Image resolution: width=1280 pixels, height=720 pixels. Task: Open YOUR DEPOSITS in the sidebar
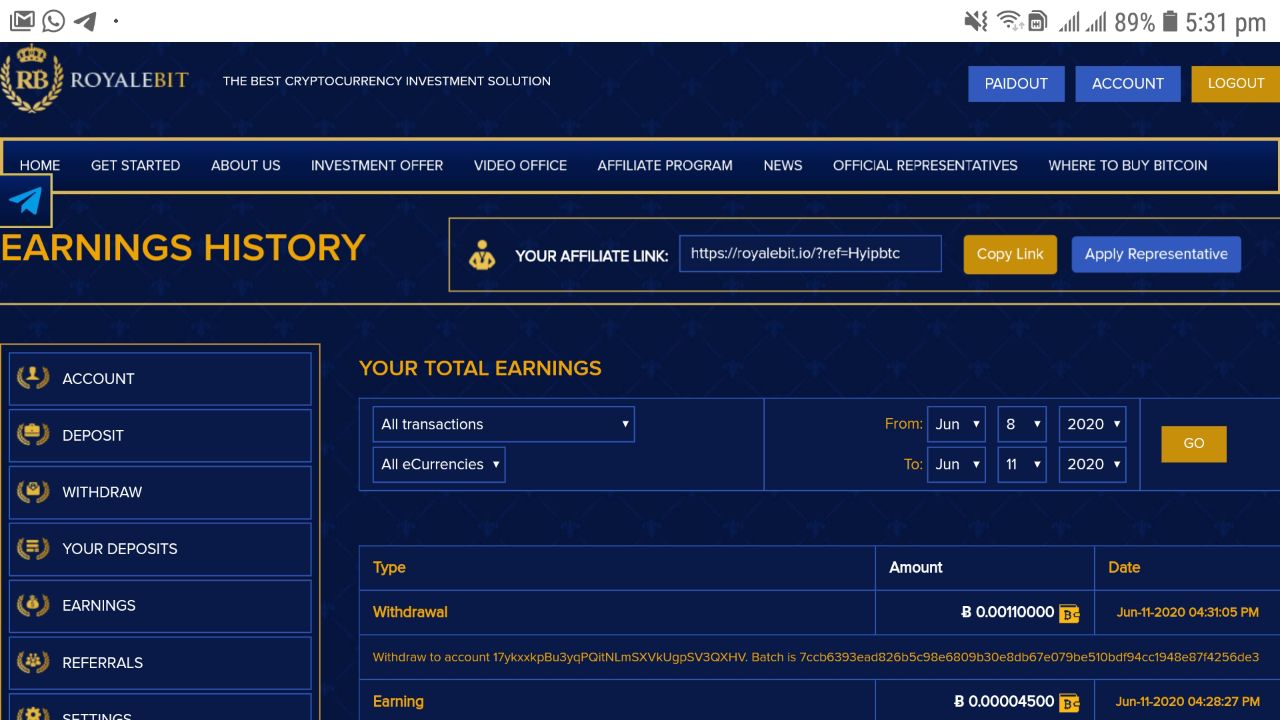point(160,549)
